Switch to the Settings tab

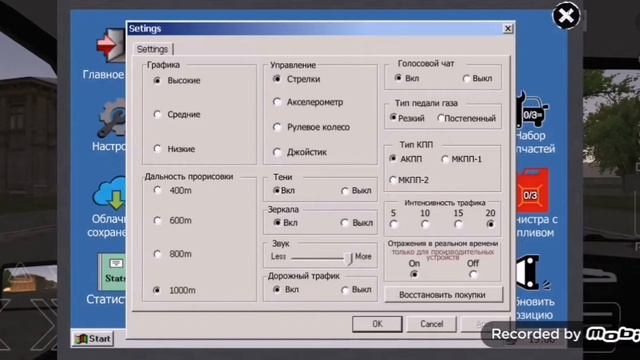(x=152, y=49)
